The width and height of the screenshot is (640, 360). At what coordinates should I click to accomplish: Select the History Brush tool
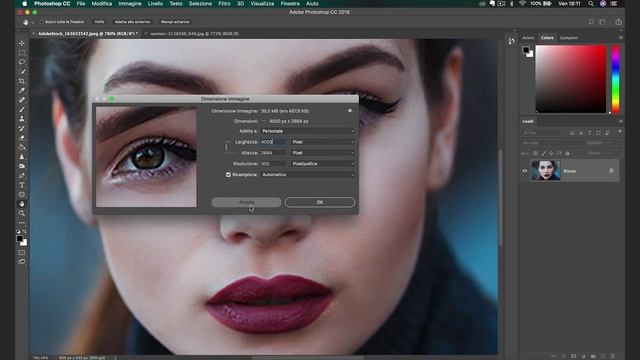tap(22, 128)
